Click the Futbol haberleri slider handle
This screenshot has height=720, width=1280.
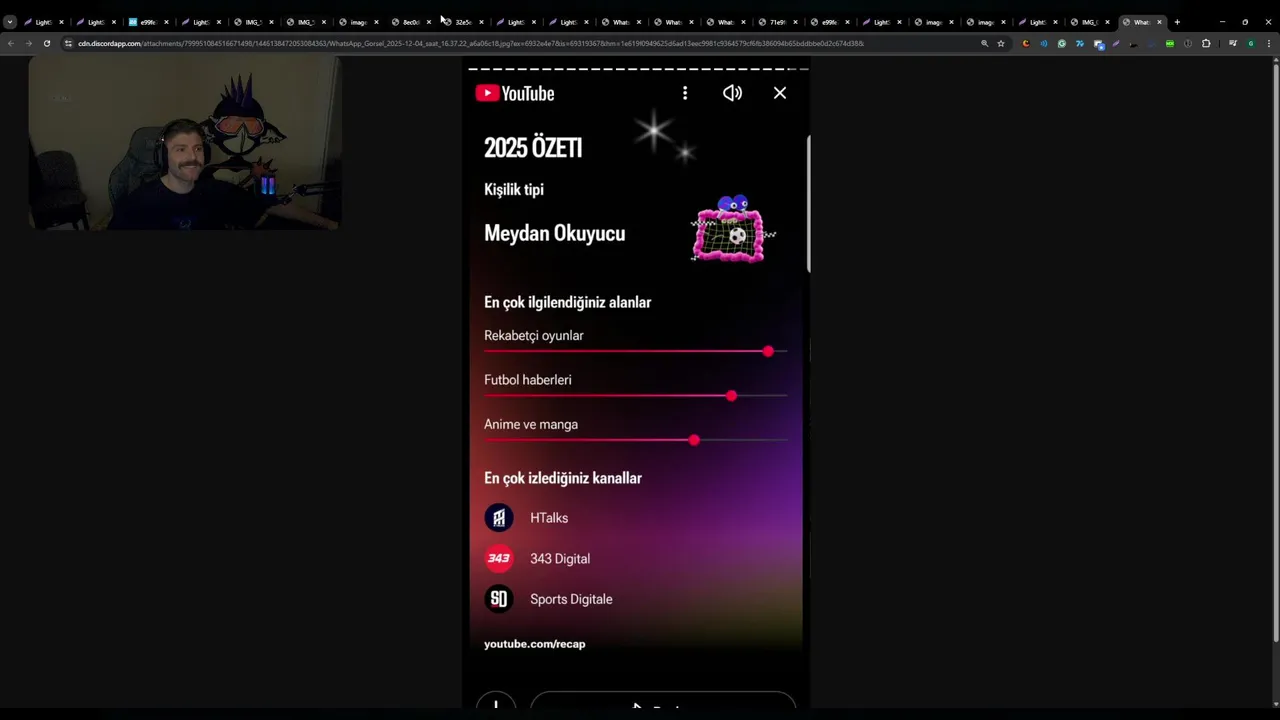pos(732,396)
